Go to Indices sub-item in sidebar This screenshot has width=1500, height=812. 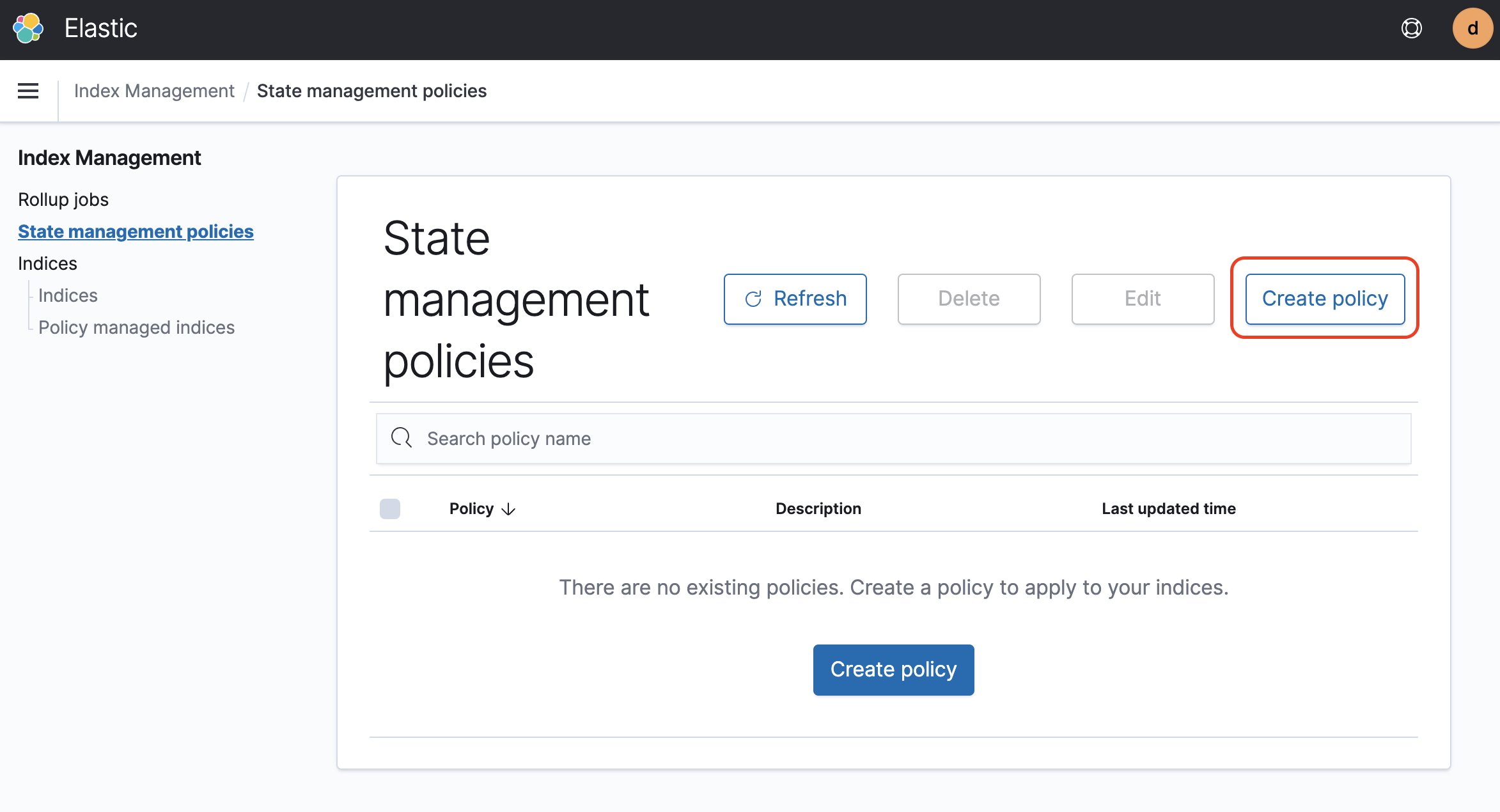click(68, 295)
